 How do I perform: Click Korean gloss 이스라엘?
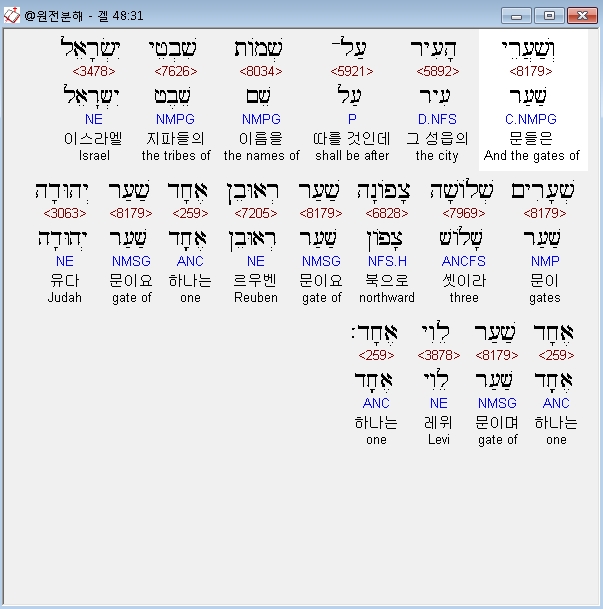(93, 139)
